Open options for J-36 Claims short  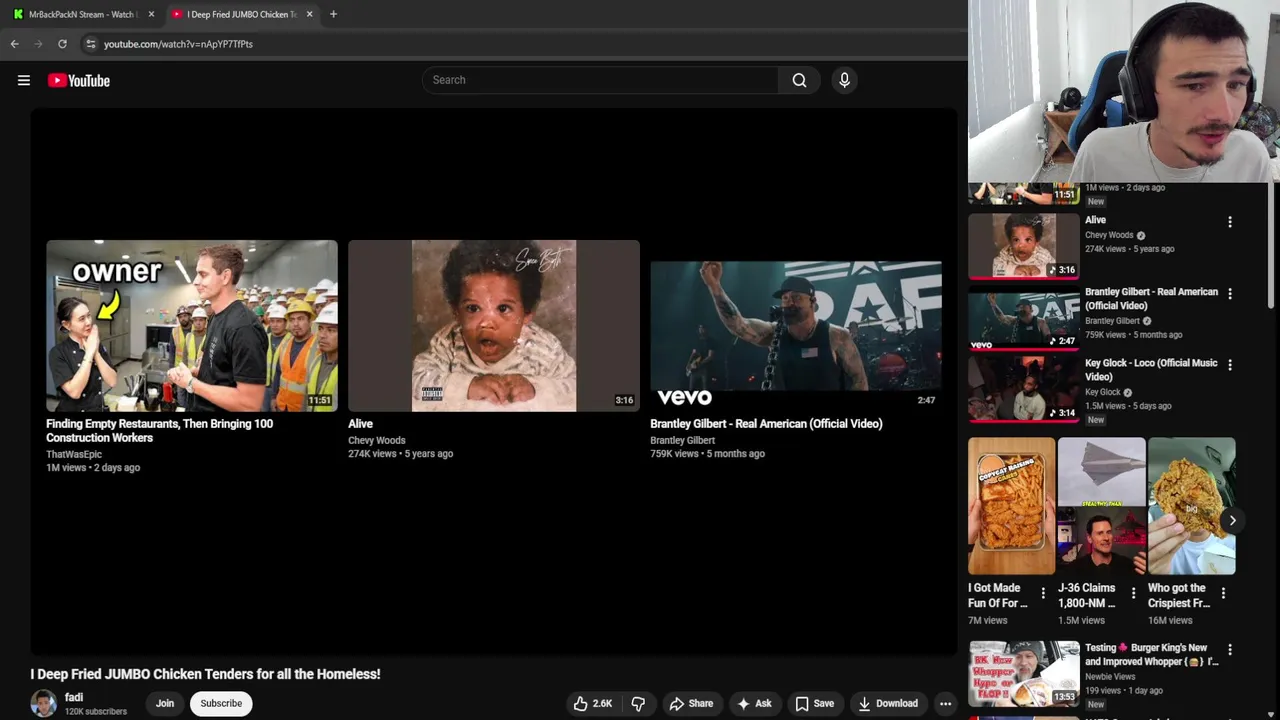pyautogui.click(x=1133, y=593)
